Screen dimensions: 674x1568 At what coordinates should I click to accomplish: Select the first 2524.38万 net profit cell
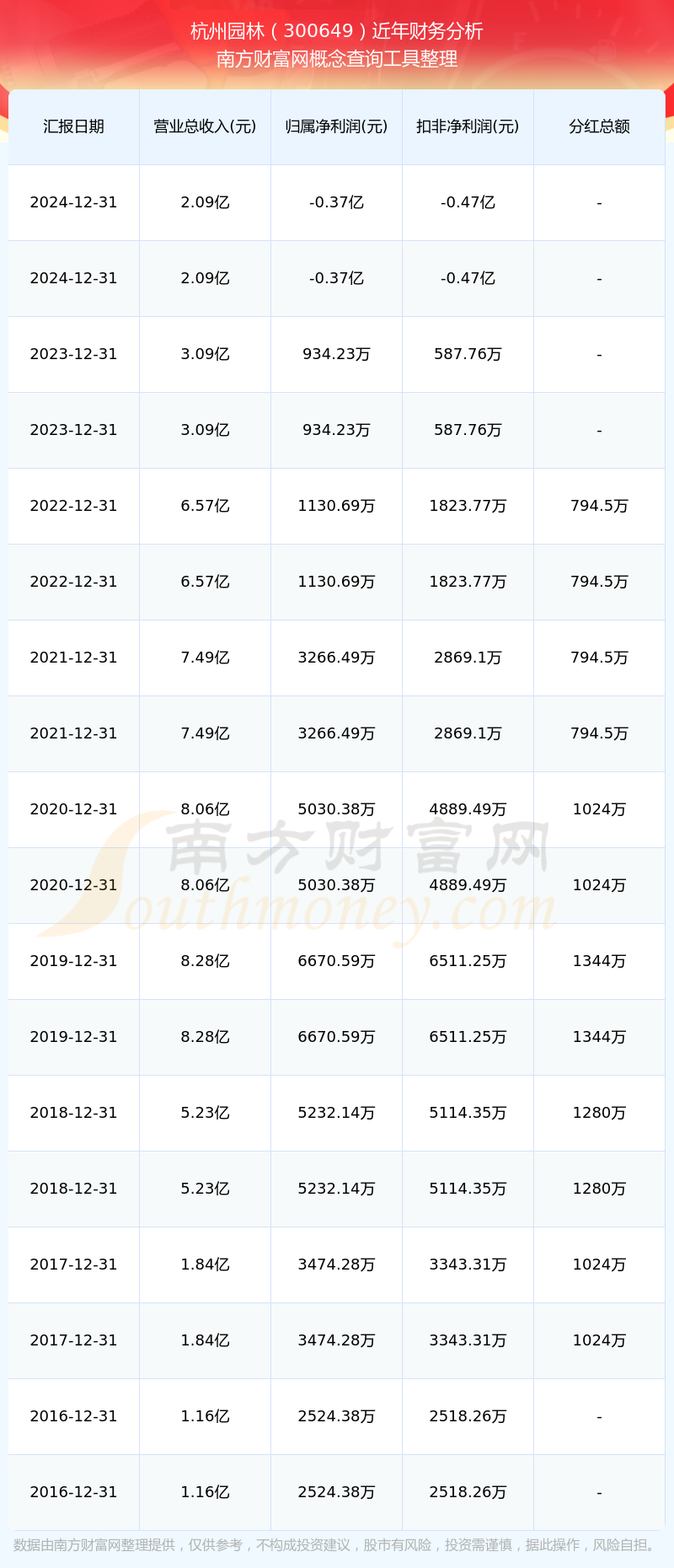click(336, 1416)
